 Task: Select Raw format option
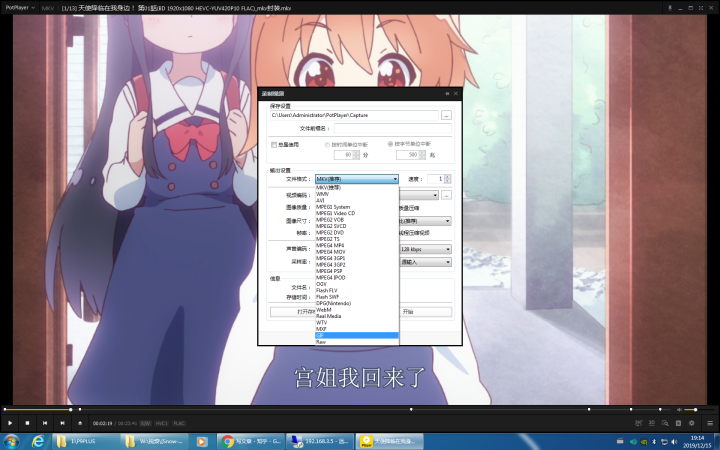tap(357, 342)
